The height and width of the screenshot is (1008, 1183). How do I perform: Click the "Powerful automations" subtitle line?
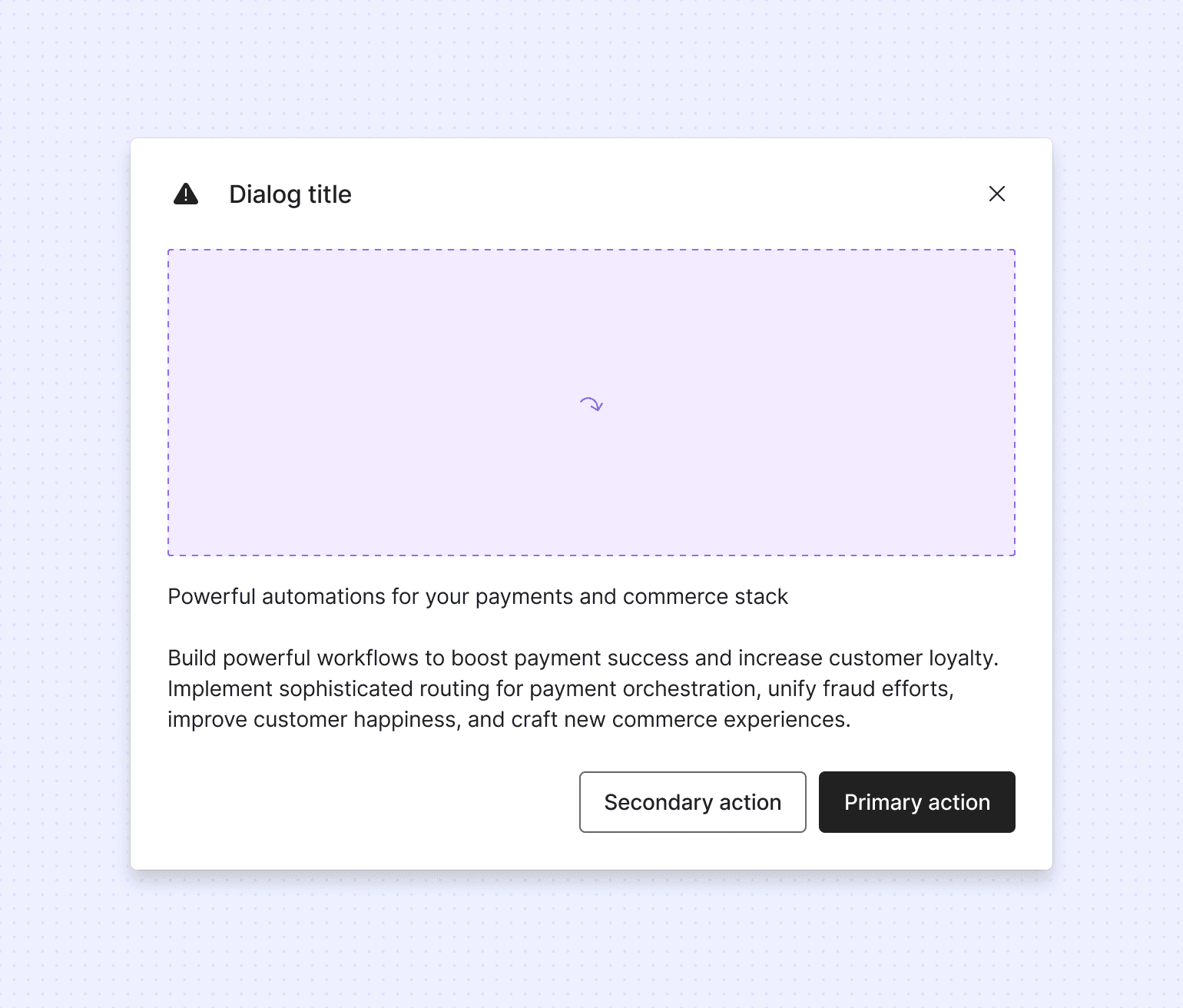pyautogui.click(x=478, y=597)
